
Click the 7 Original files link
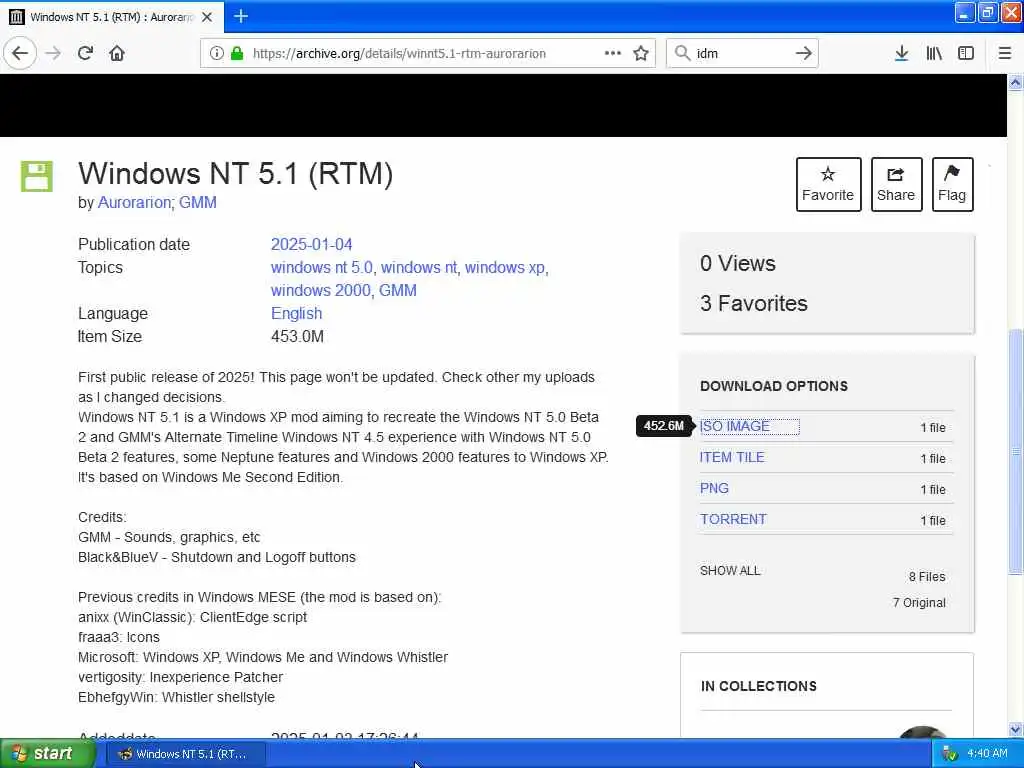point(919,603)
